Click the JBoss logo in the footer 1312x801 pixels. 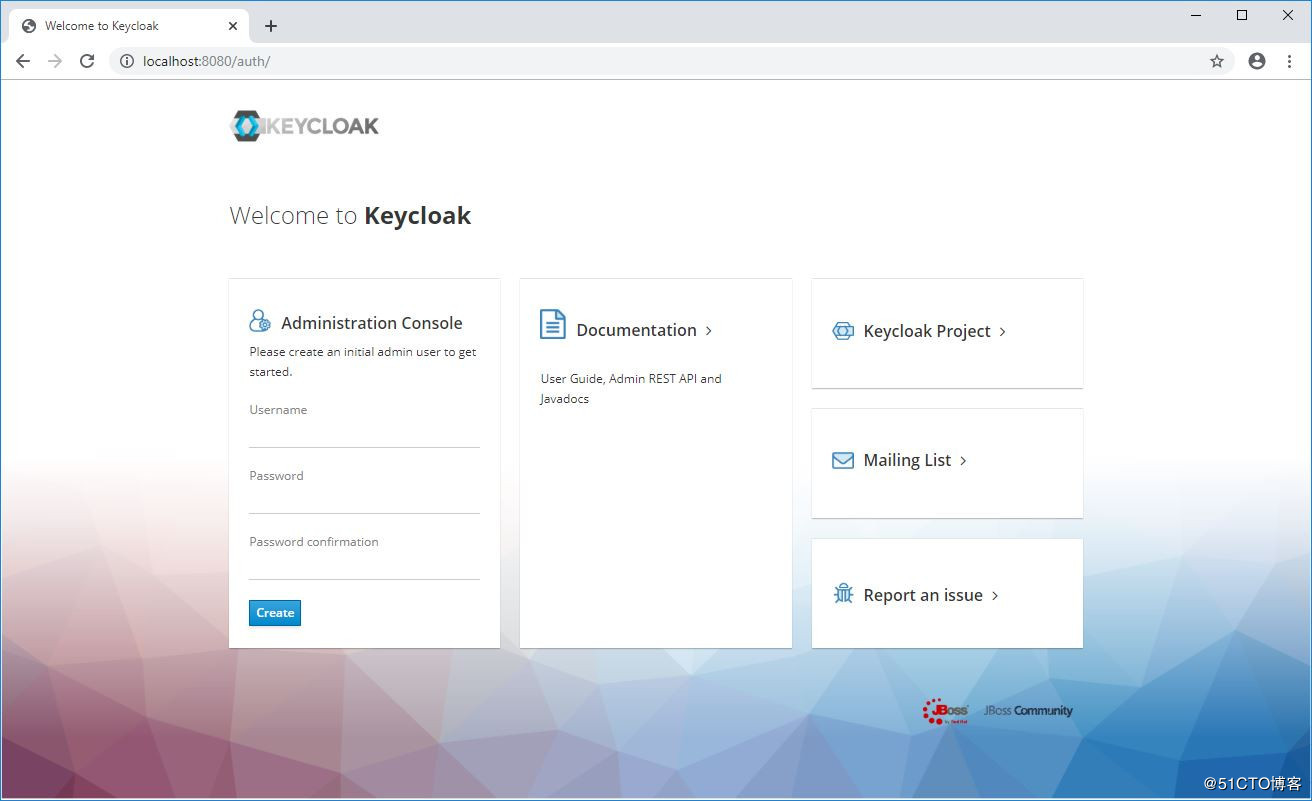(x=945, y=711)
